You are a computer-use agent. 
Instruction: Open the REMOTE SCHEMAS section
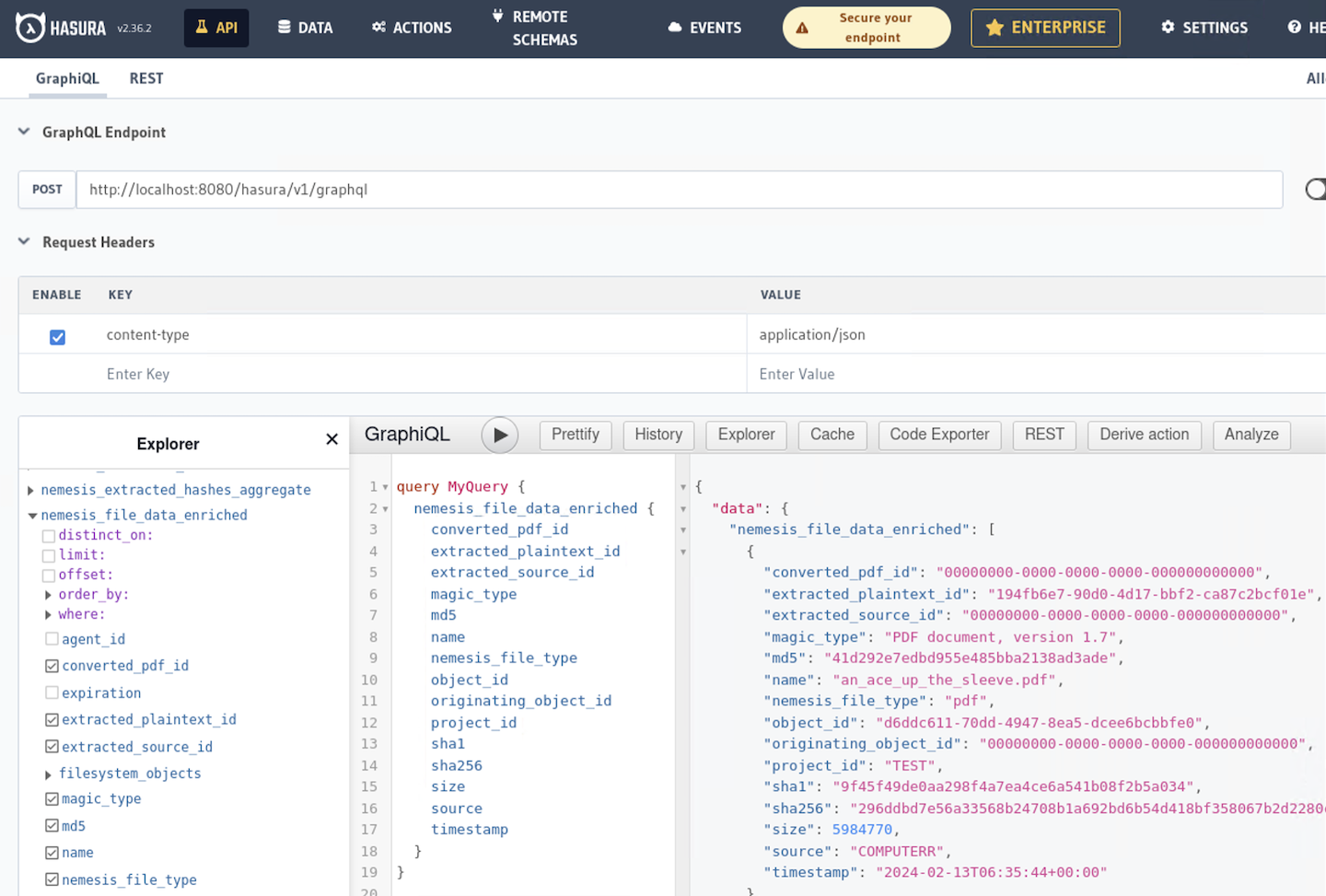pos(535,28)
